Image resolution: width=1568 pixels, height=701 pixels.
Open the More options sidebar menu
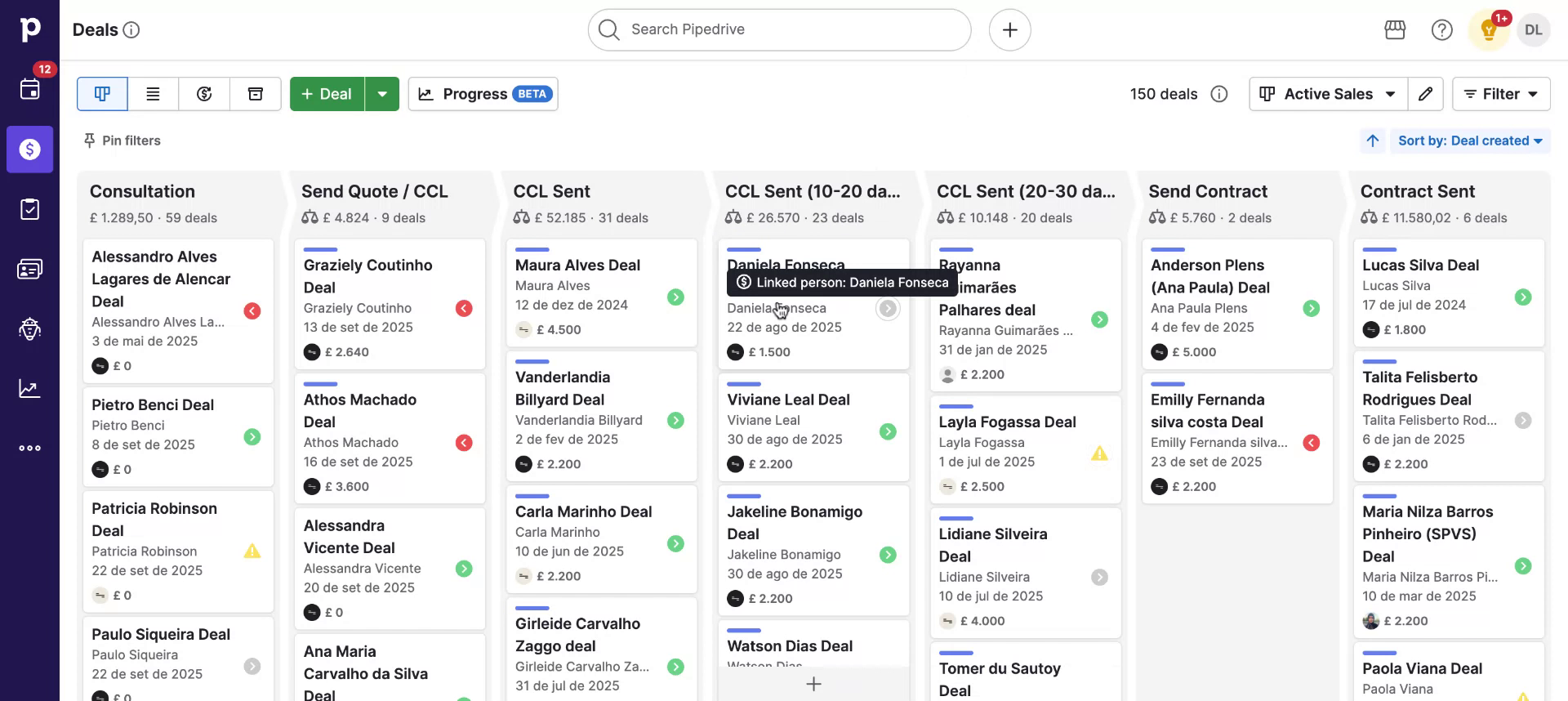[x=29, y=448]
